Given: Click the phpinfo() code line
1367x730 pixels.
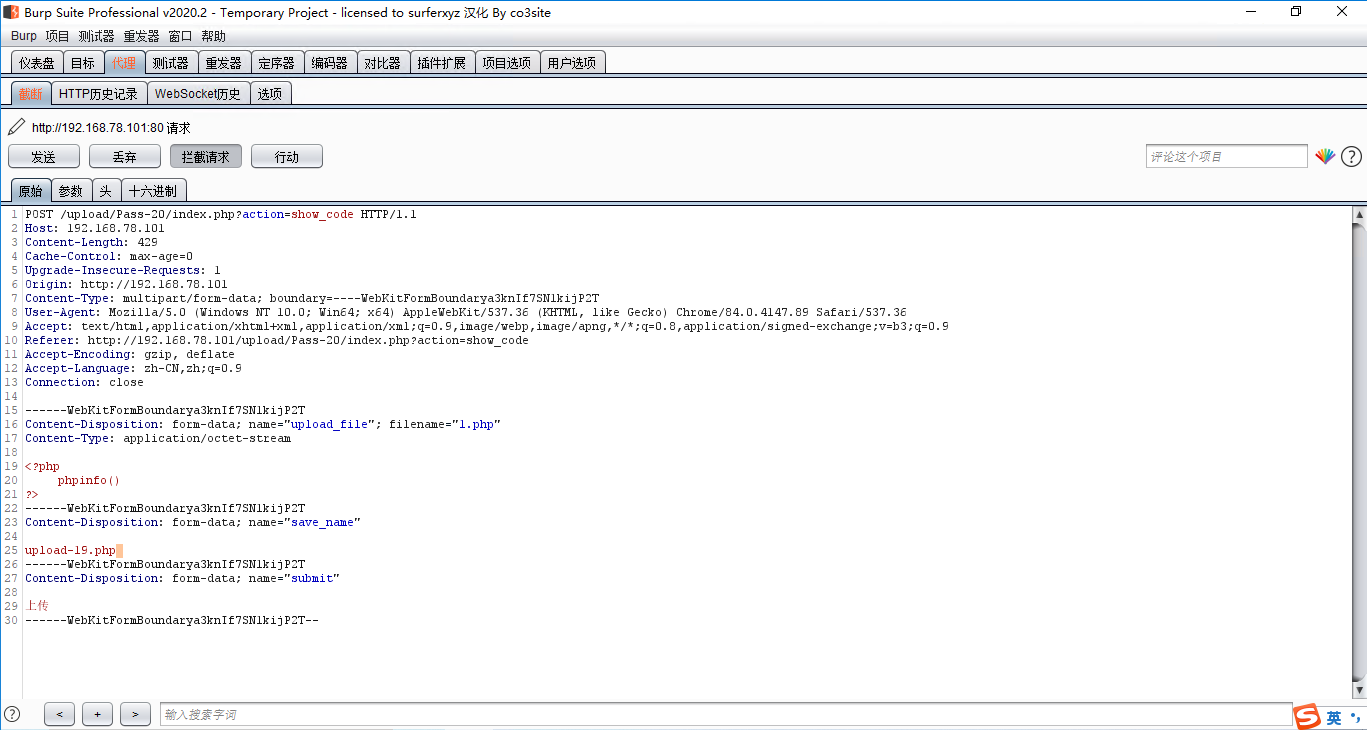Looking at the screenshot, I should tap(88, 480).
